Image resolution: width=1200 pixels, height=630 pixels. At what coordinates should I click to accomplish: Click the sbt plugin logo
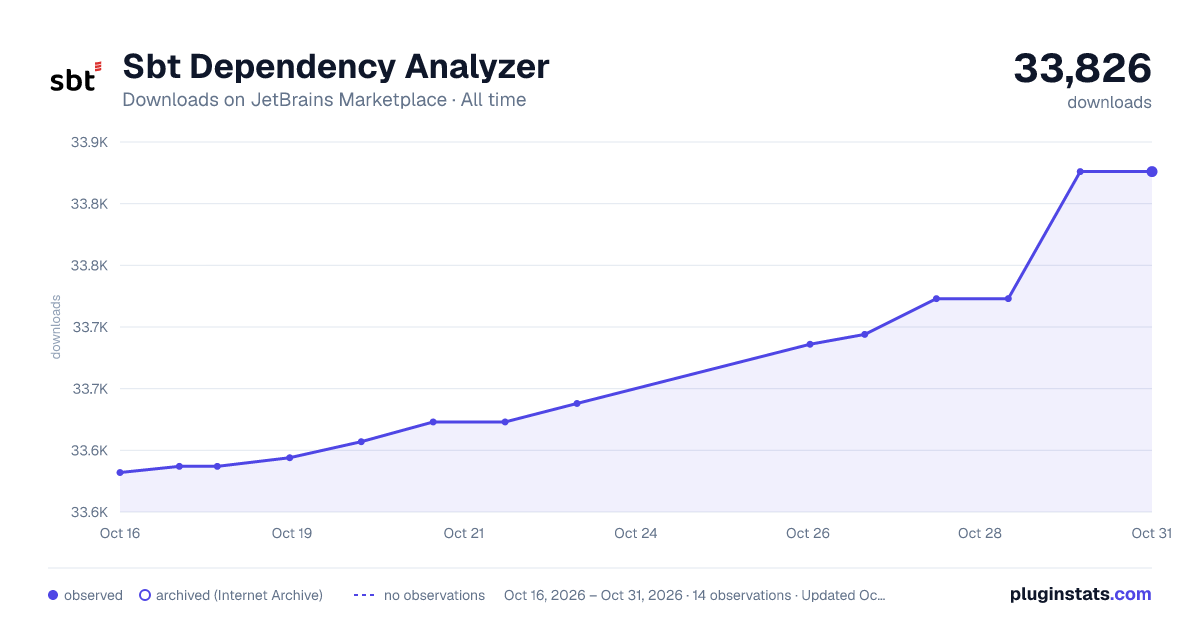(76, 77)
